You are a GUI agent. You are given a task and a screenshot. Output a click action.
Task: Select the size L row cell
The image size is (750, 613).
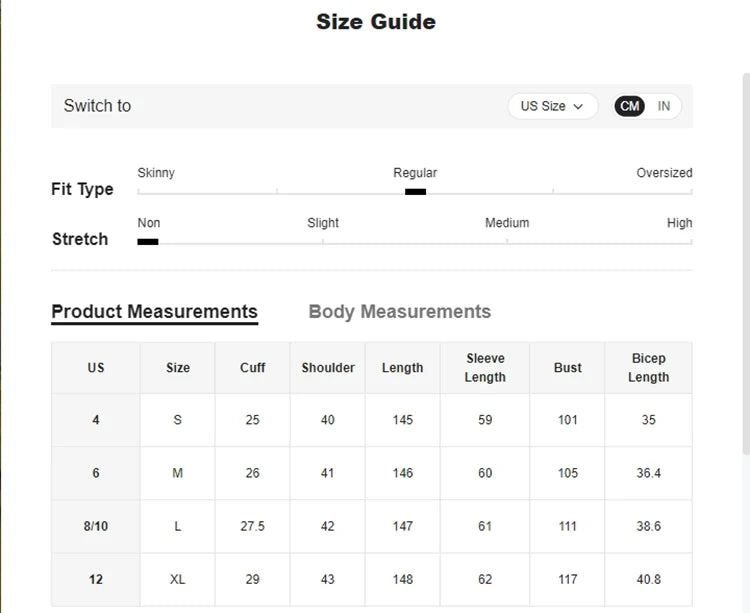click(178, 526)
